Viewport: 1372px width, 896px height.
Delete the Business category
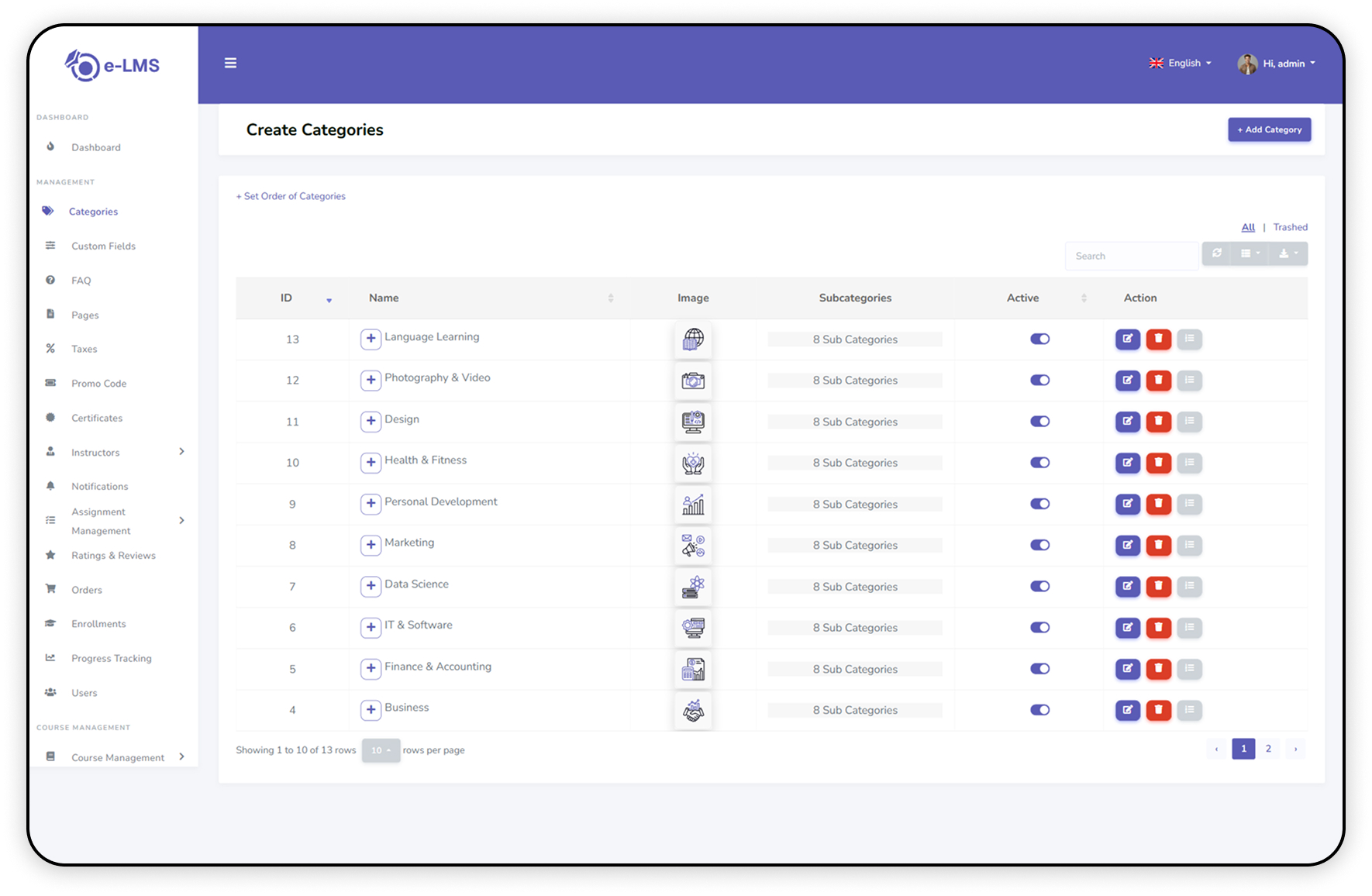(1158, 710)
